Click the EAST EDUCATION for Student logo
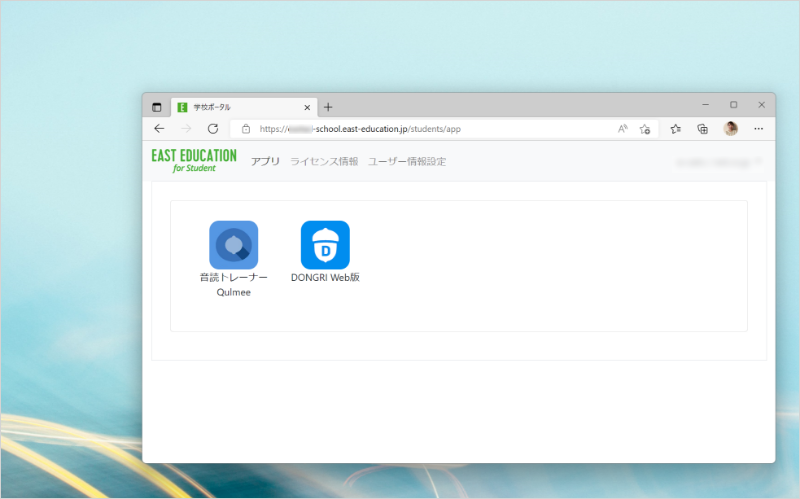This screenshot has width=800, height=499. pos(194,161)
